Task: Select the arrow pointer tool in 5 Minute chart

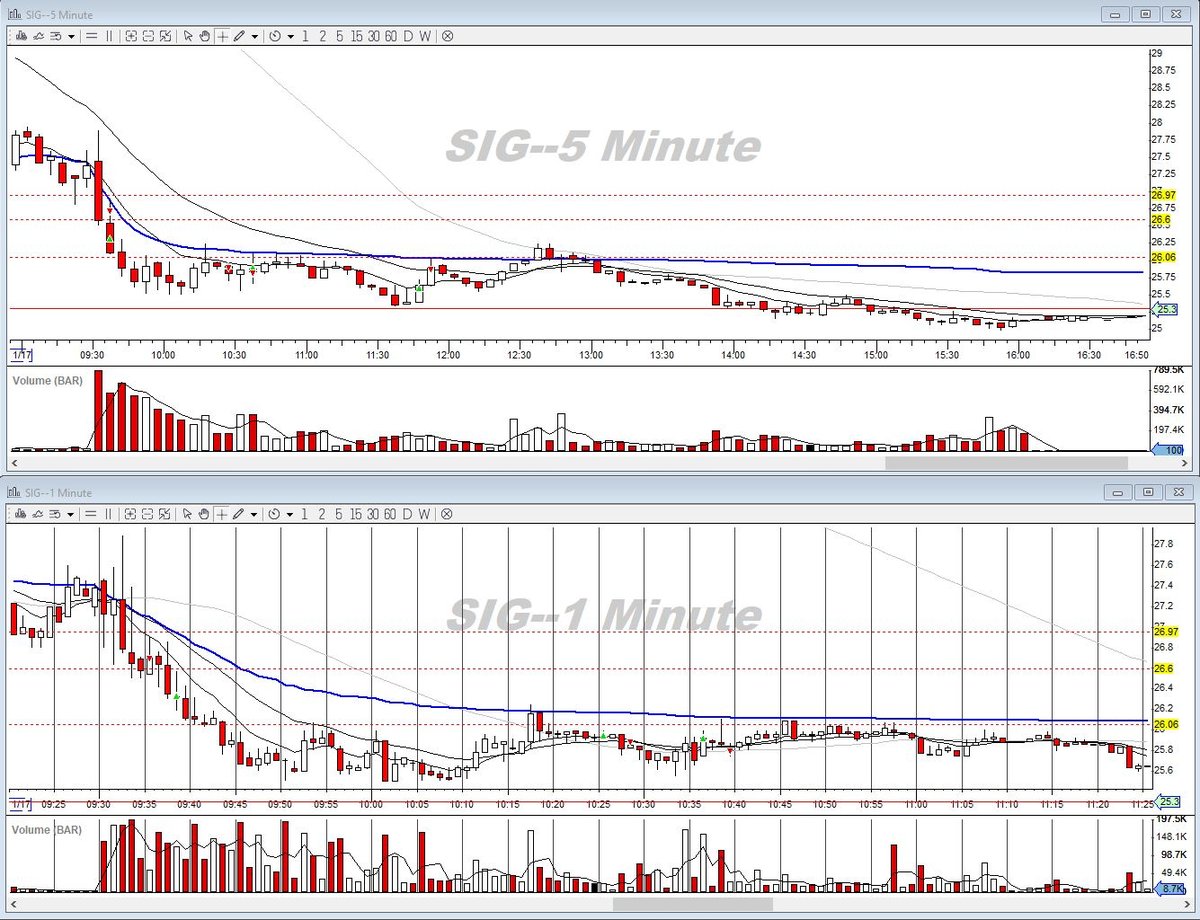Action: pyautogui.click(x=188, y=36)
